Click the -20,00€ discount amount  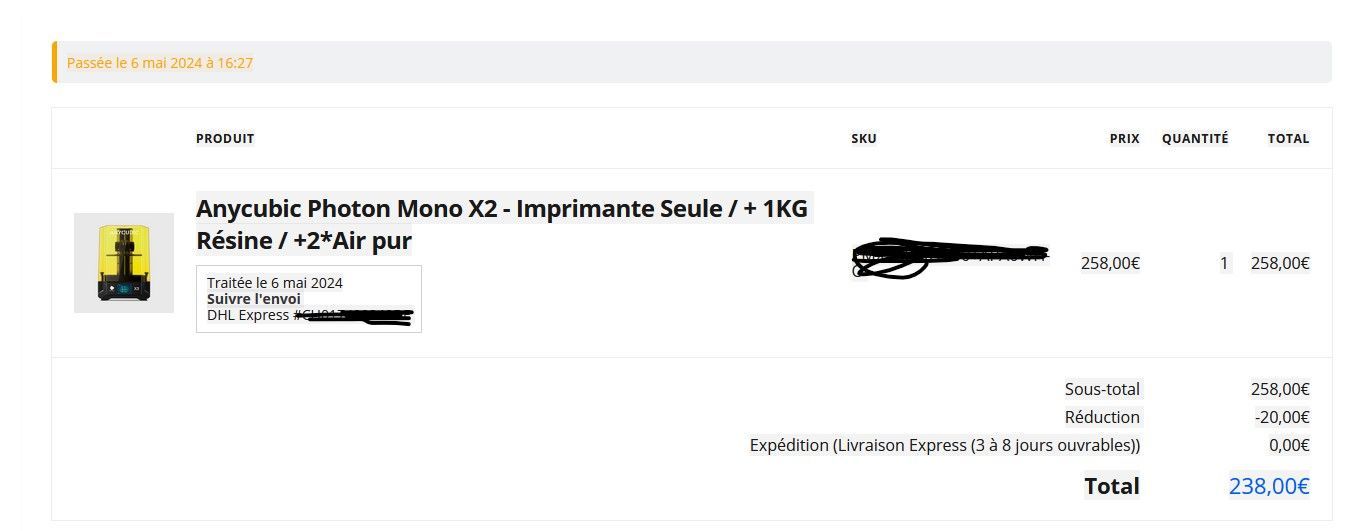click(x=1281, y=417)
